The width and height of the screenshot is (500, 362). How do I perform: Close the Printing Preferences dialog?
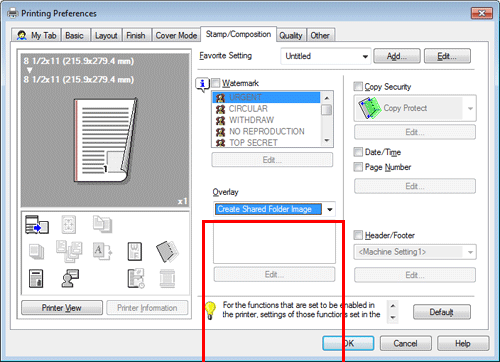point(482,13)
